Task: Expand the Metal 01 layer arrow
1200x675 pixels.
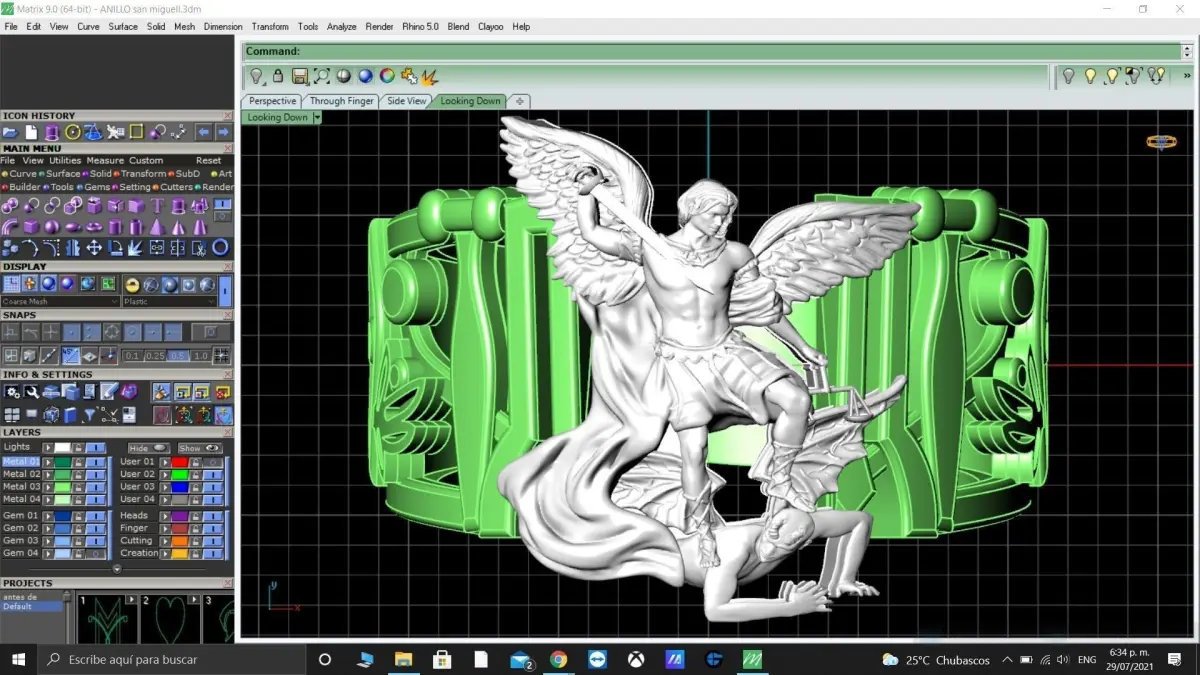Action: click(x=48, y=462)
